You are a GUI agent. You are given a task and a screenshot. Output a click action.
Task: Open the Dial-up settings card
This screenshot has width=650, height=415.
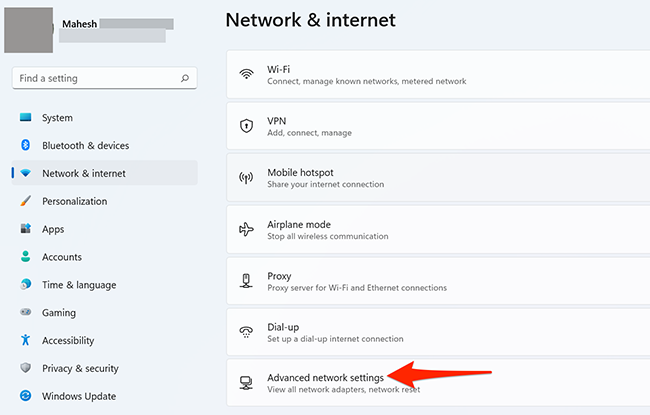pos(438,332)
